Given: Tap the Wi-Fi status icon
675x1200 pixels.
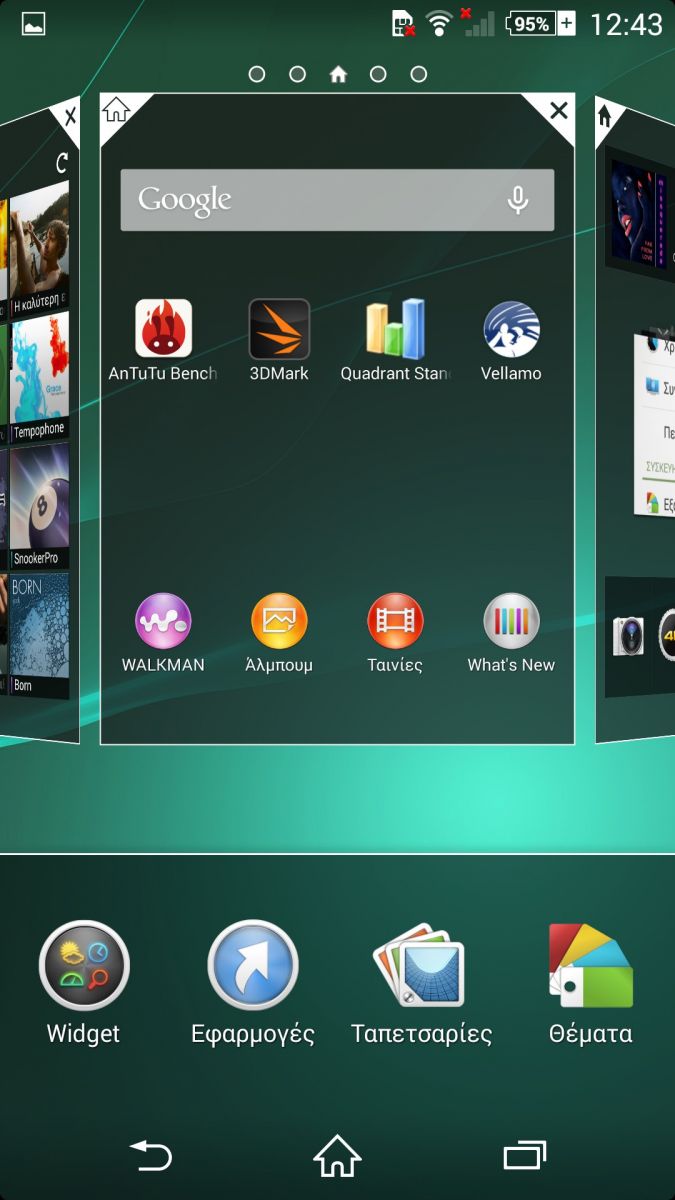Looking at the screenshot, I should pyautogui.click(x=438, y=24).
